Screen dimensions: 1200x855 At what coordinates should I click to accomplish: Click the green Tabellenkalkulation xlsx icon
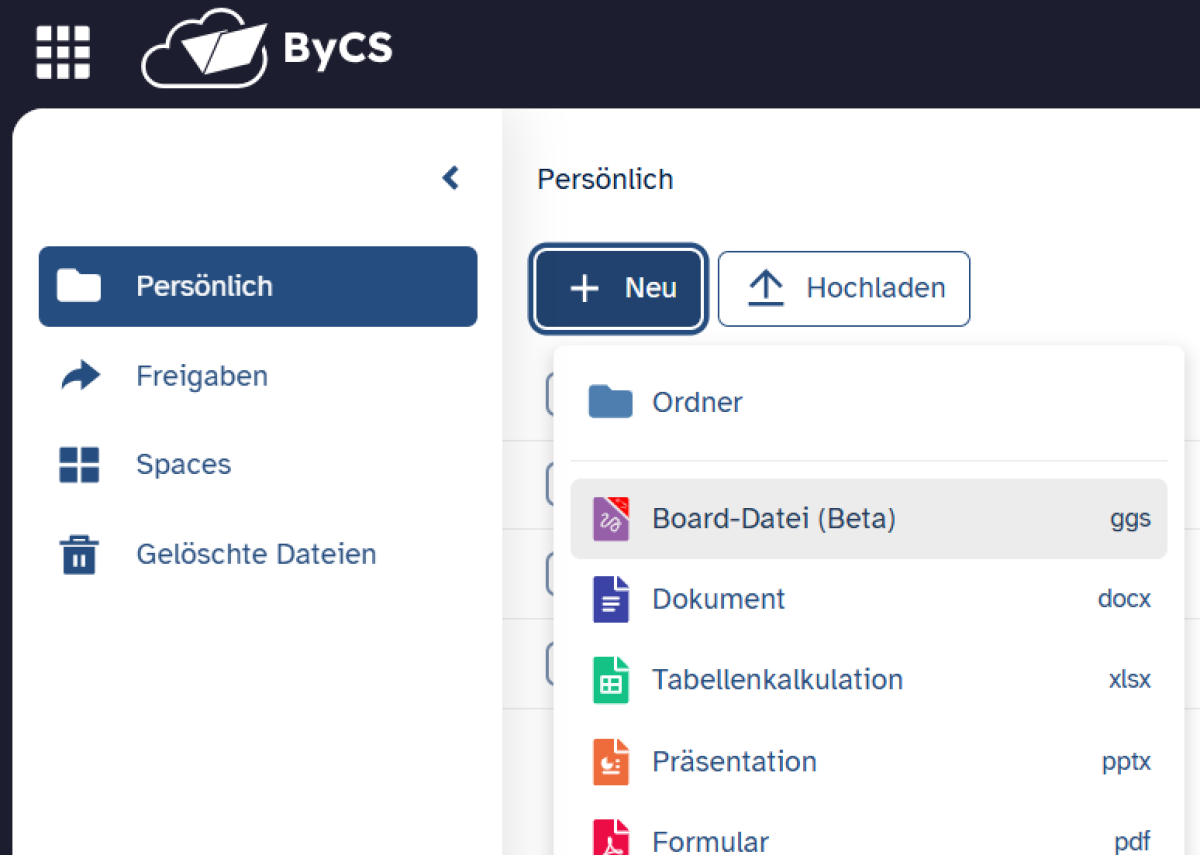(x=610, y=680)
